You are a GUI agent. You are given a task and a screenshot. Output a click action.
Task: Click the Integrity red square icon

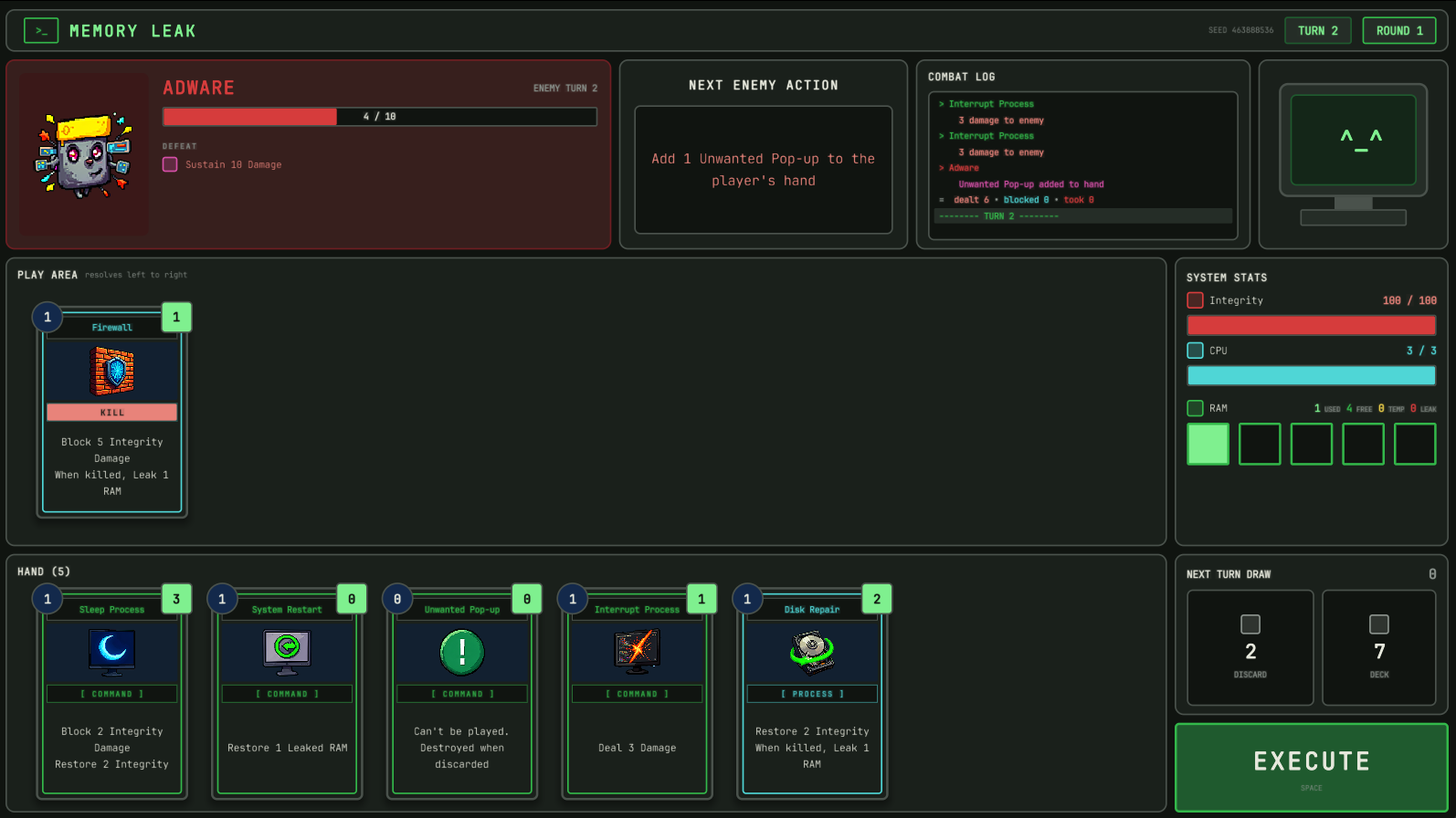click(1195, 300)
